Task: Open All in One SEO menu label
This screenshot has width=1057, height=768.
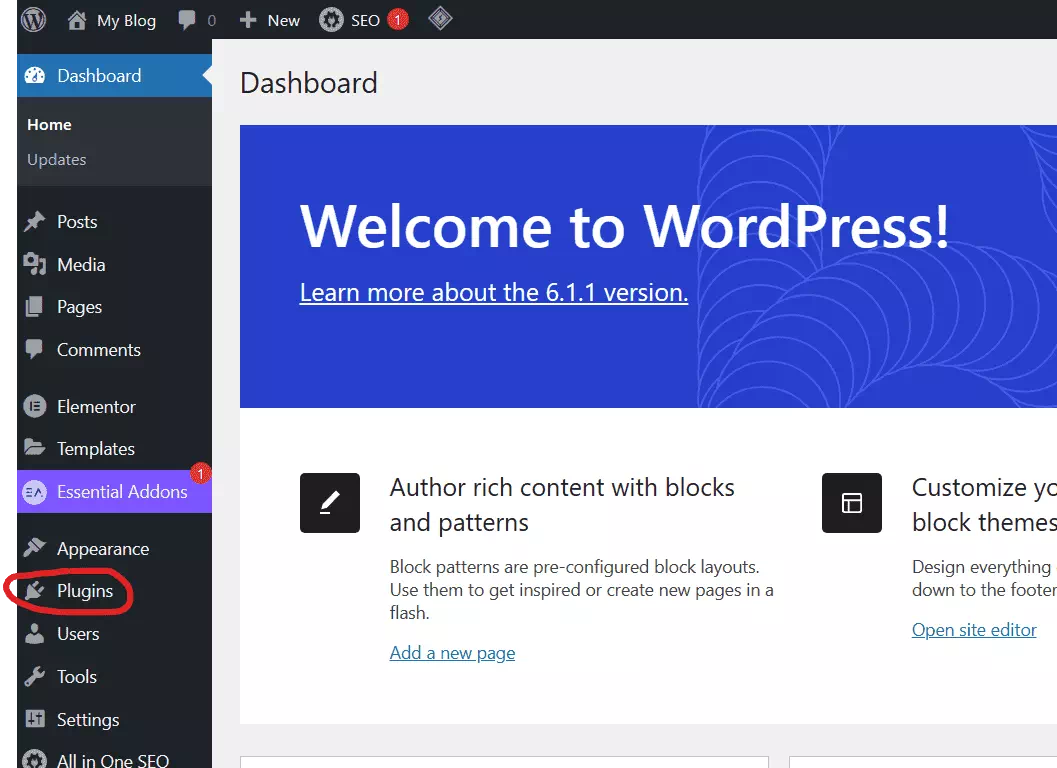Action: (113, 760)
